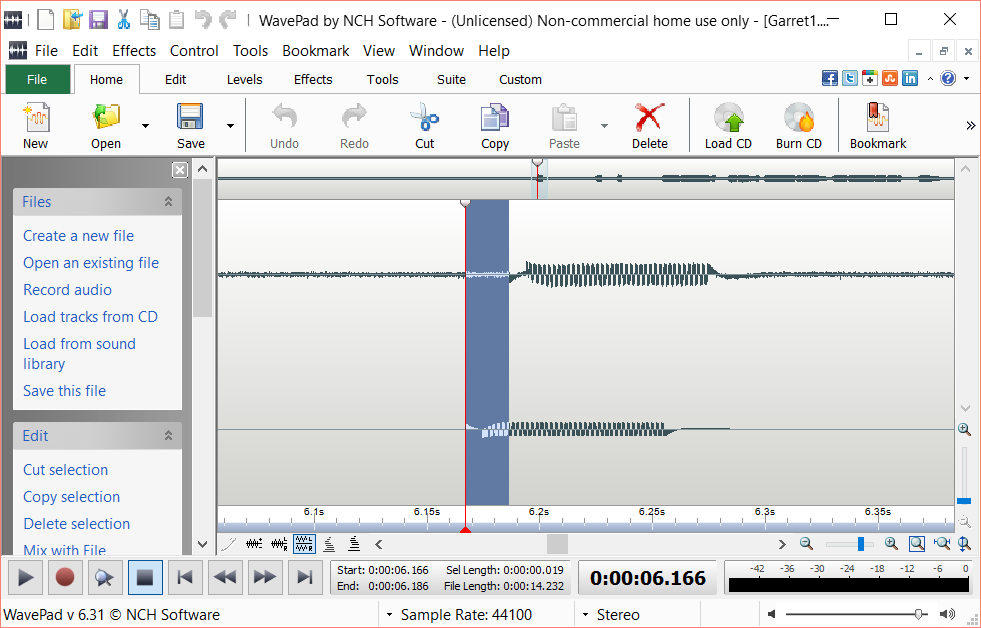Image resolution: width=981 pixels, height=628 pixels.
Task: Click the LinkedIn share icon
Action: (910, 78)
